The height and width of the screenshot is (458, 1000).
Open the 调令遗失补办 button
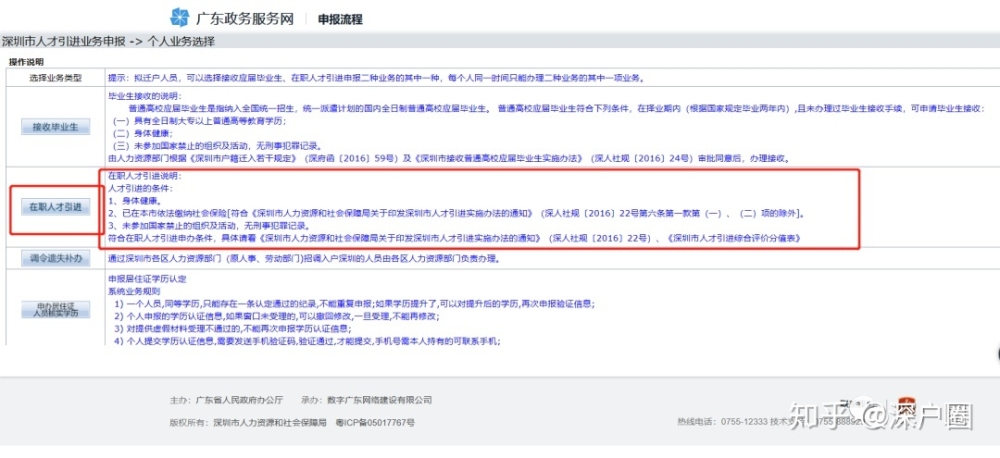tap(55, 258)
